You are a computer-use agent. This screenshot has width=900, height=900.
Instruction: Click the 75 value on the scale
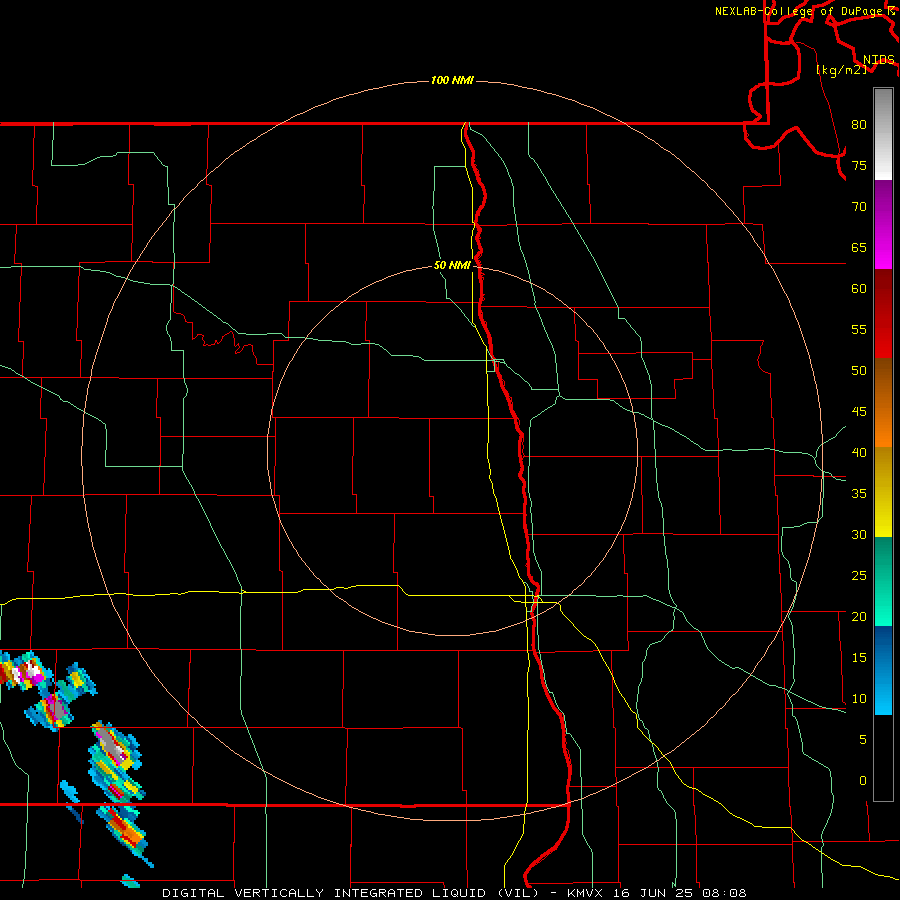(x=859, y=165)
